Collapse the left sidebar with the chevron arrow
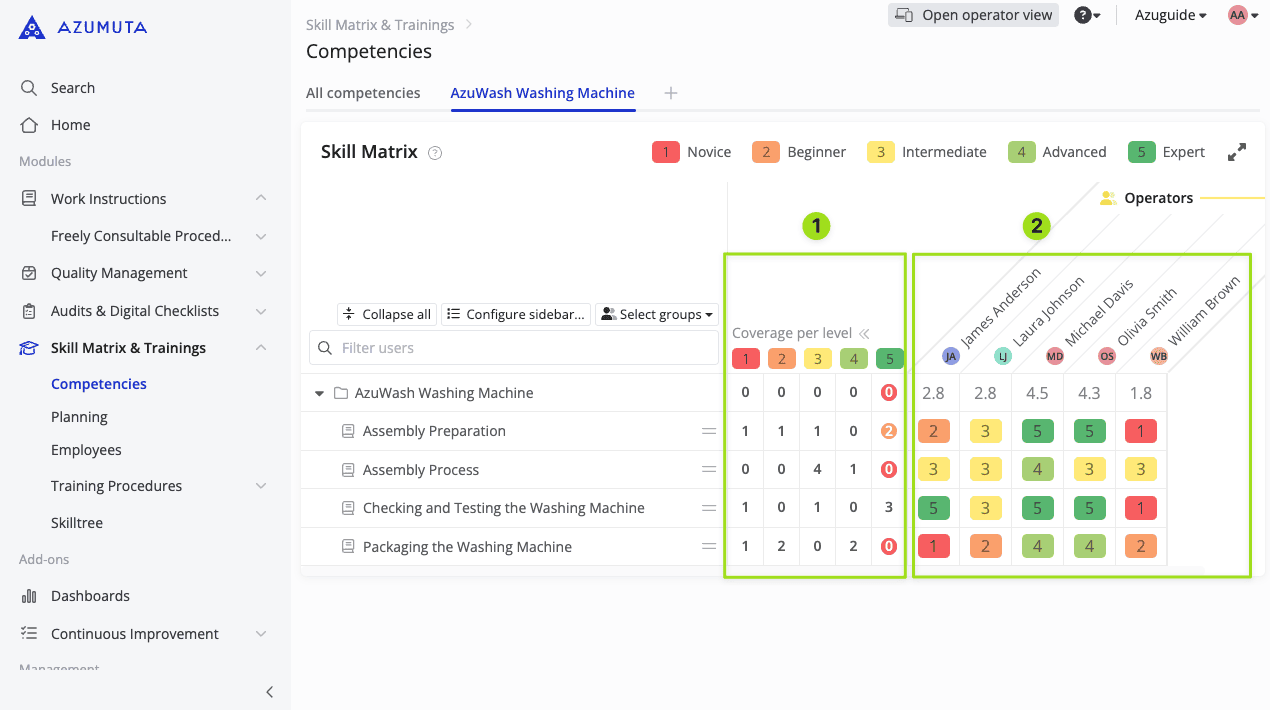1270x710 pixels. 269,692
